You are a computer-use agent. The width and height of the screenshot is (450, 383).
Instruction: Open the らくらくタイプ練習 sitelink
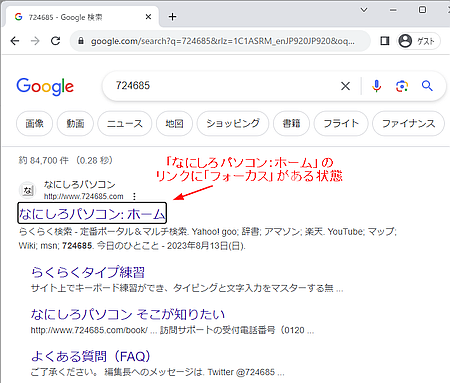pos(88,272)
